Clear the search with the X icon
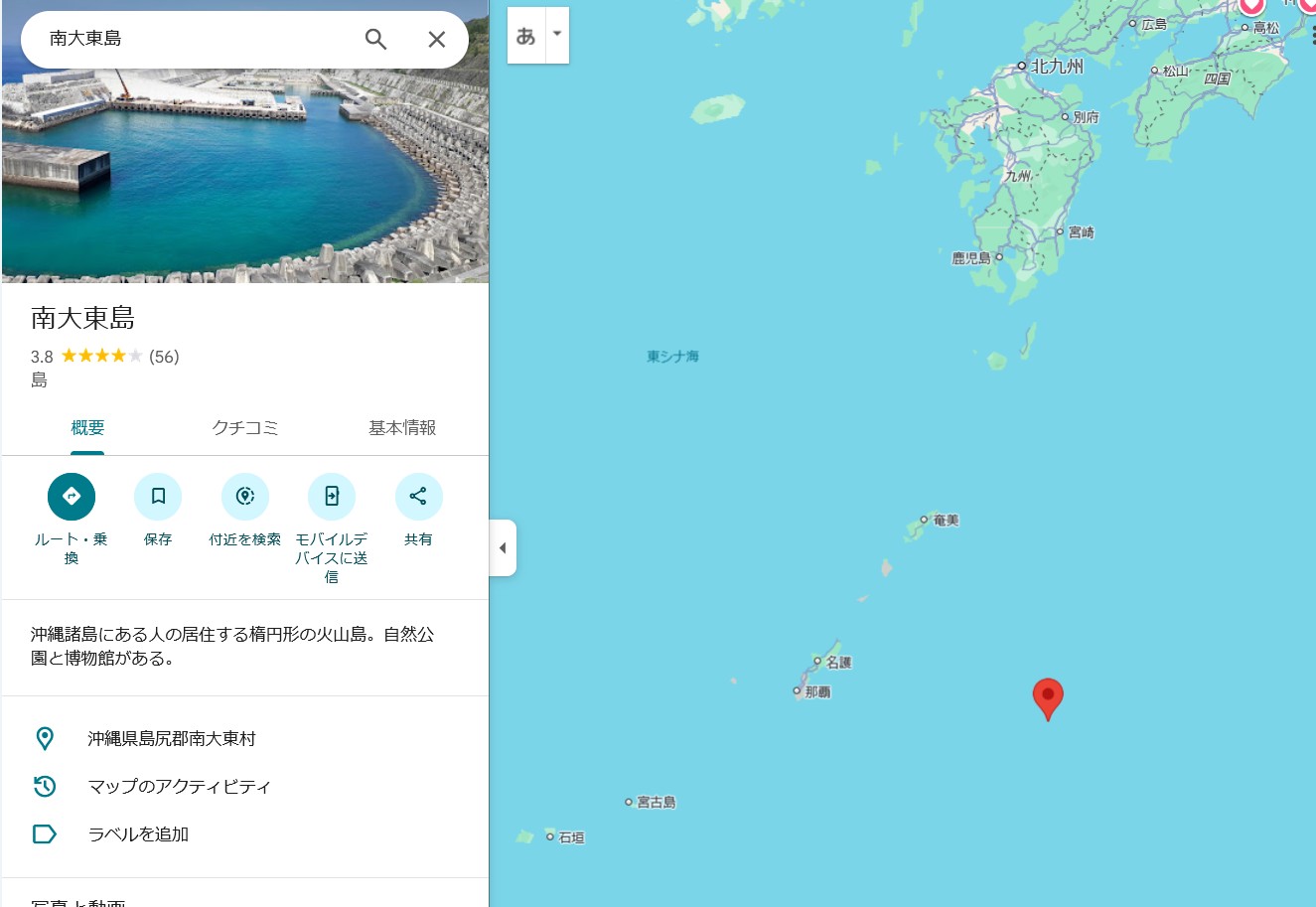The height and width of the screenshot is (907, 1316). coord(436,39)
